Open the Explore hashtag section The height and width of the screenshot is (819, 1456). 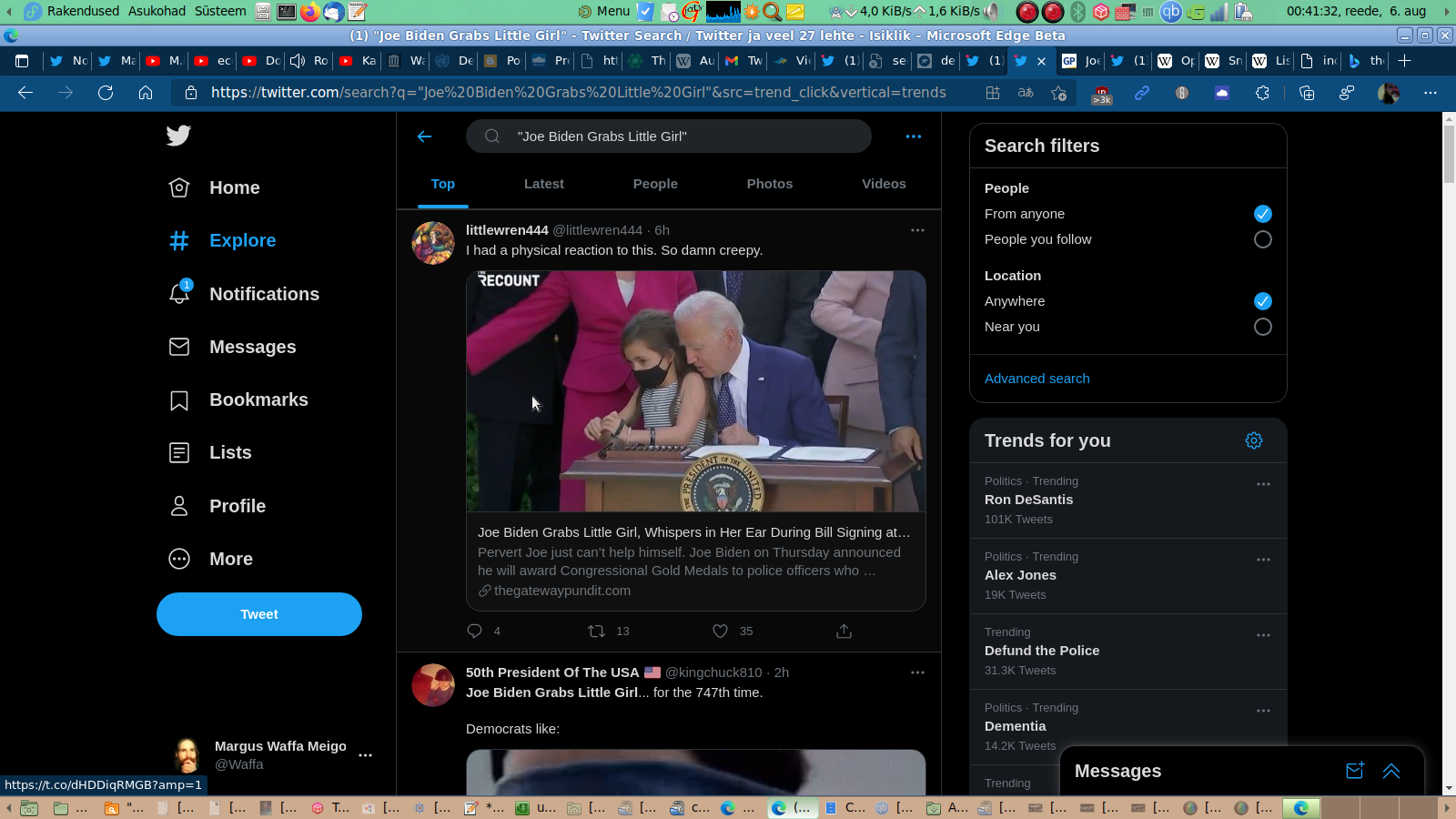222,240
